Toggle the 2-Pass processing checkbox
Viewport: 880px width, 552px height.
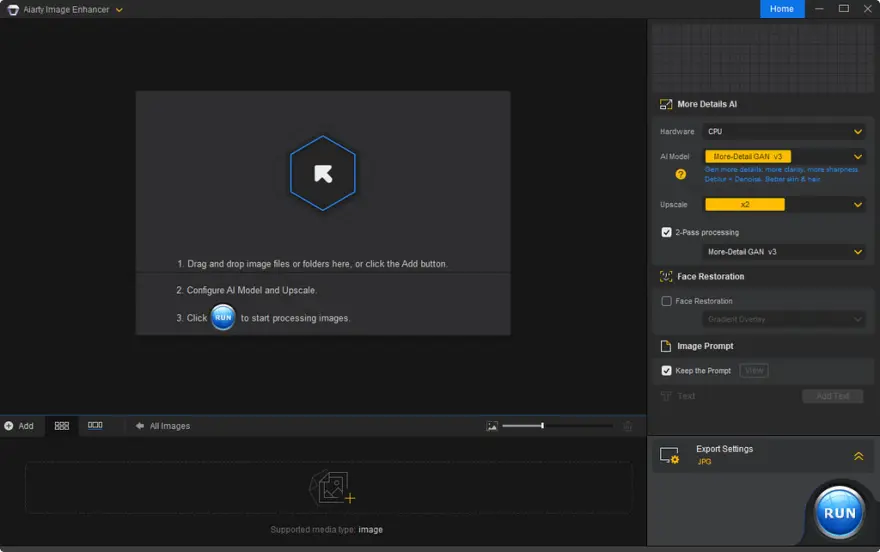[666, 232]
